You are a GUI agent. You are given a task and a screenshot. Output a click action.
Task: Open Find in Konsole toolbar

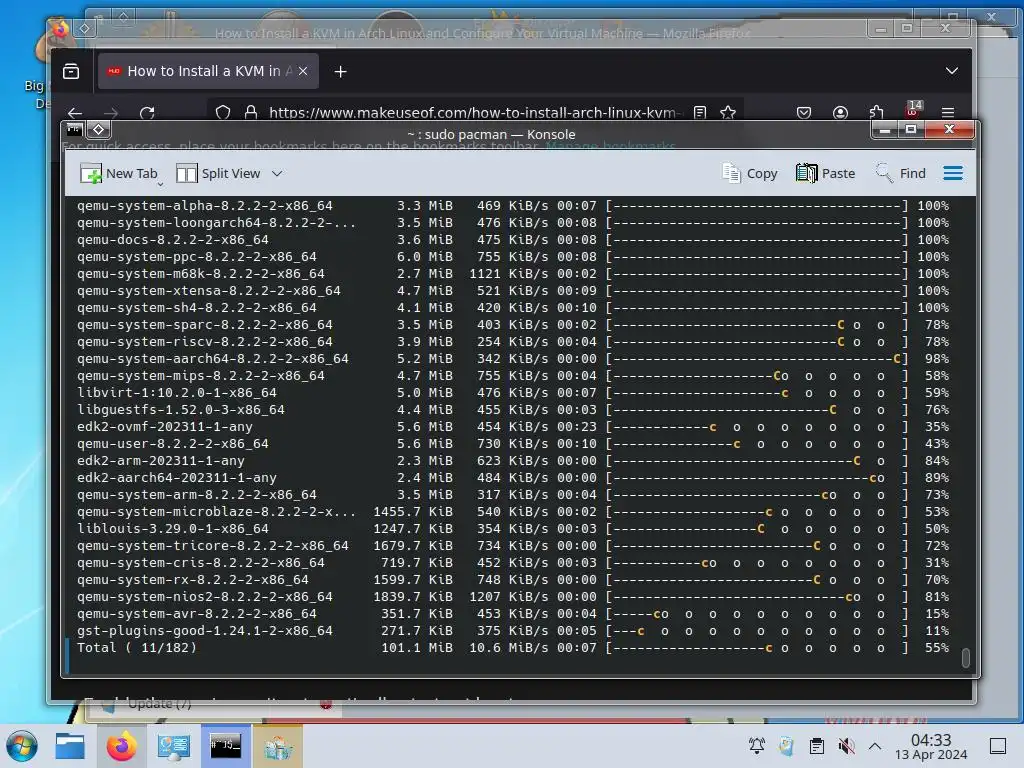click(901, 174)
